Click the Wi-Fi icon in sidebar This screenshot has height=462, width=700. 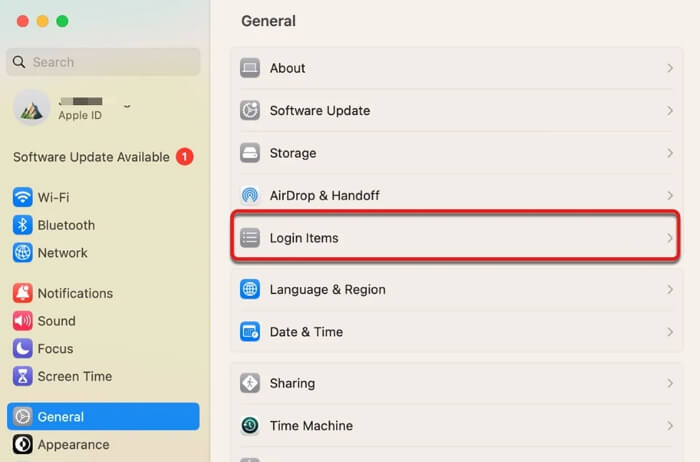[22, 197]
